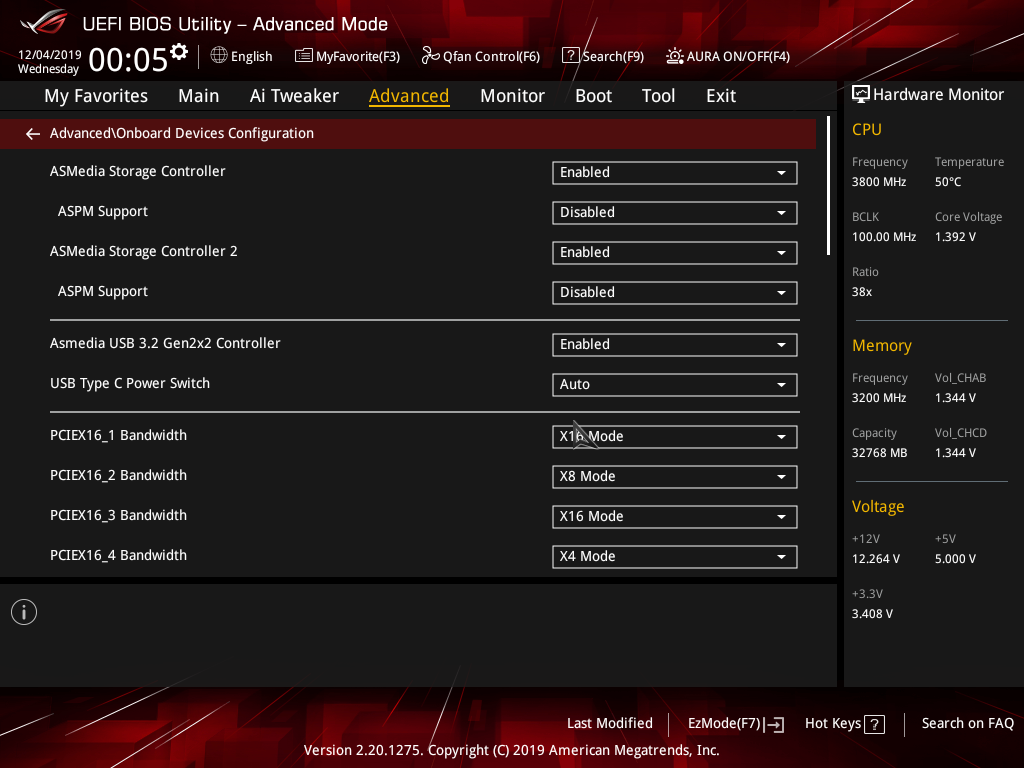Click Hot Keys label
Image resolution: width=1024 pixels, height=768 pixels.
833,723
